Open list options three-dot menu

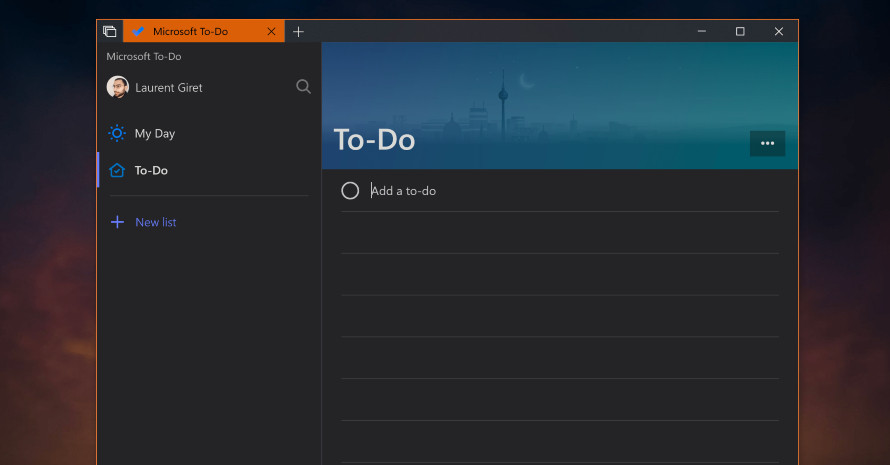pos(767,143)
